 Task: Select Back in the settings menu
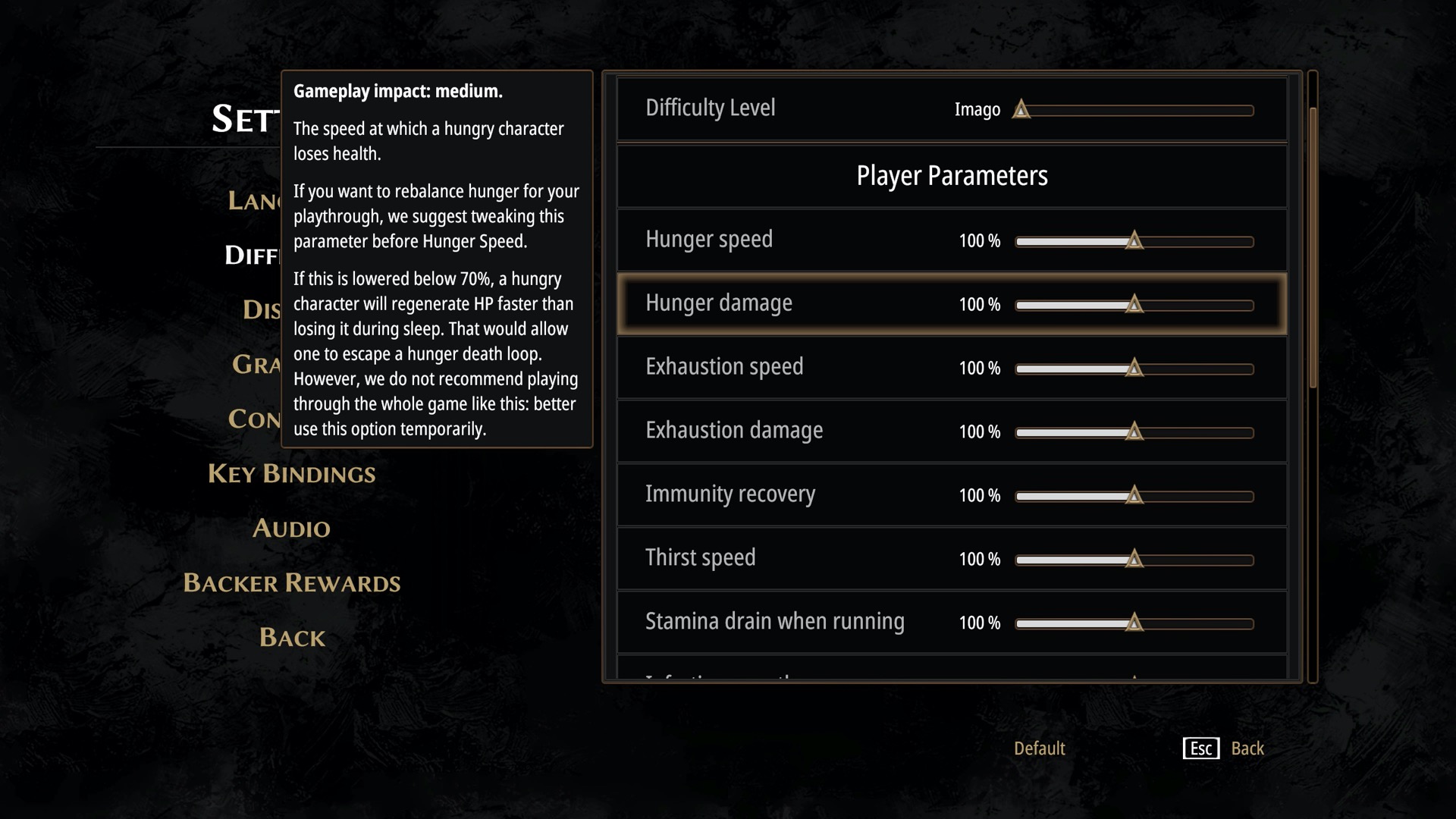pos(292,637)
